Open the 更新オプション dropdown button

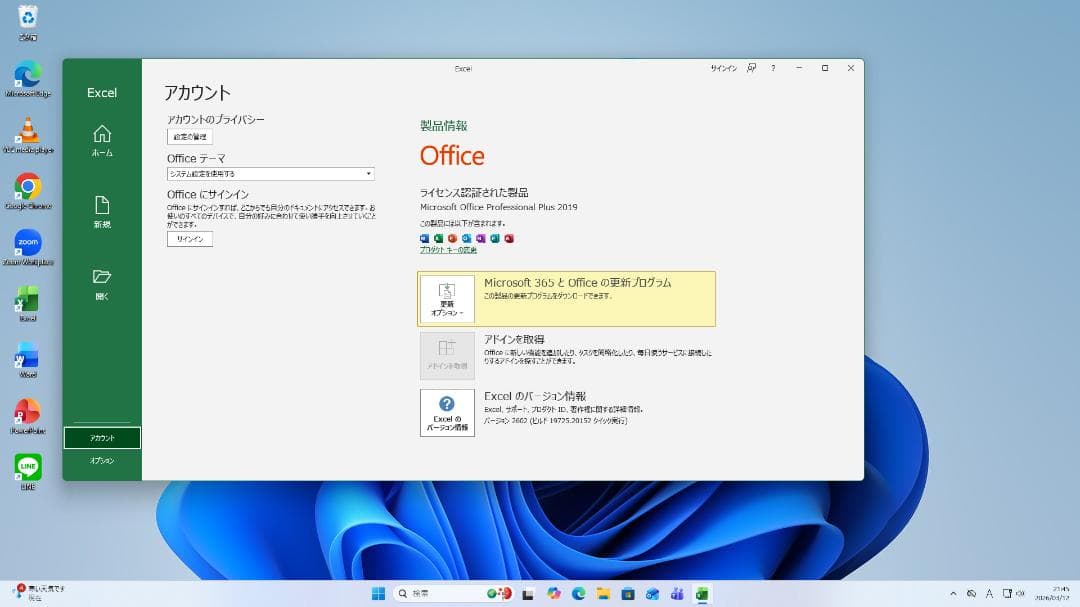click(x=447, y=299)
